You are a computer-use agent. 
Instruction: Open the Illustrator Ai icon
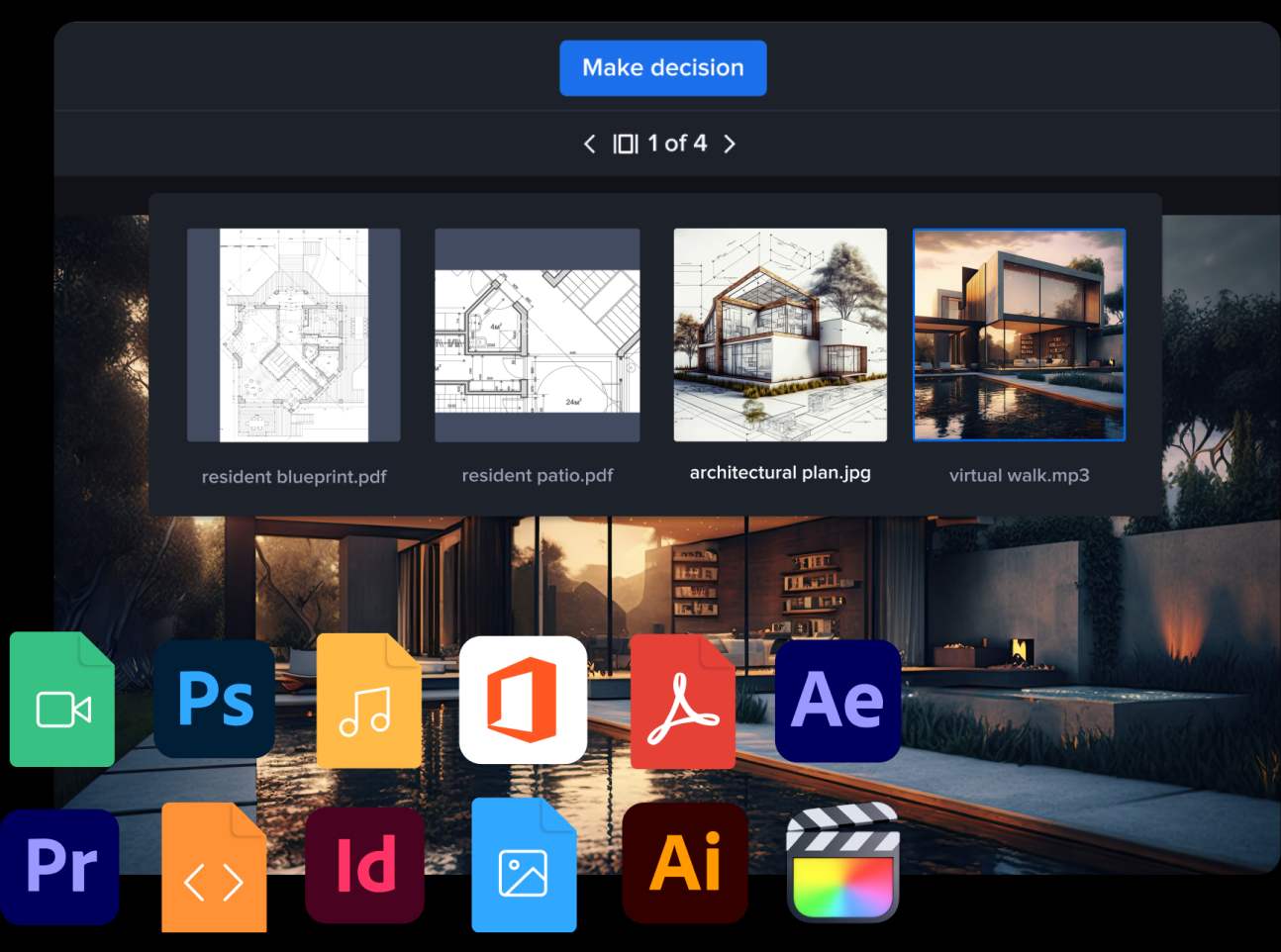click(685, 863)
